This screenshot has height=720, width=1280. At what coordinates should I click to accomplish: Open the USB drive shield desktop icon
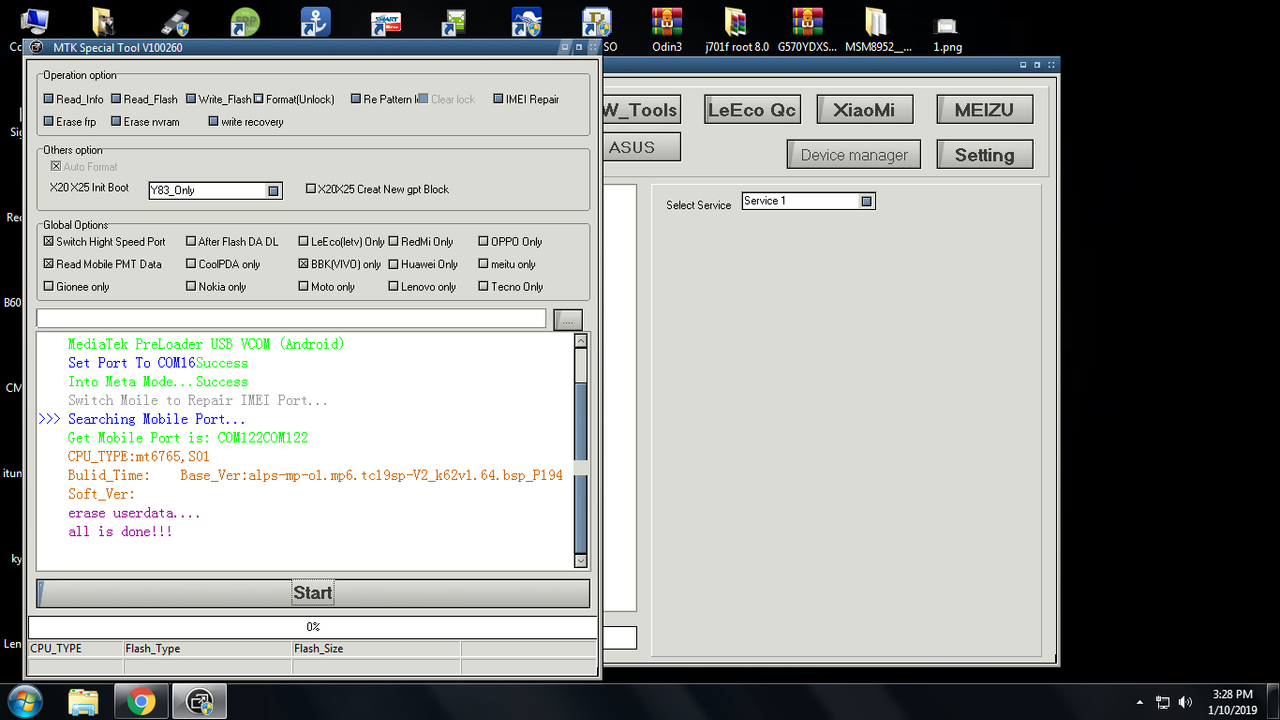(175, 22)
